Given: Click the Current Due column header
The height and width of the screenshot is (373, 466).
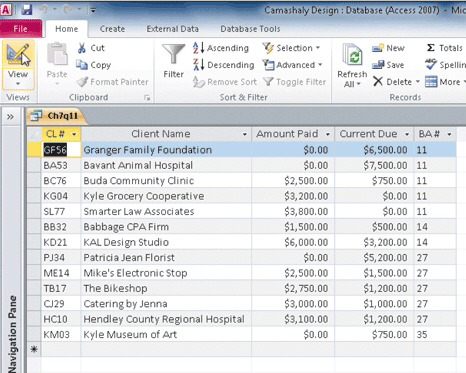Looking at the screenshot, I should point(374,134).
